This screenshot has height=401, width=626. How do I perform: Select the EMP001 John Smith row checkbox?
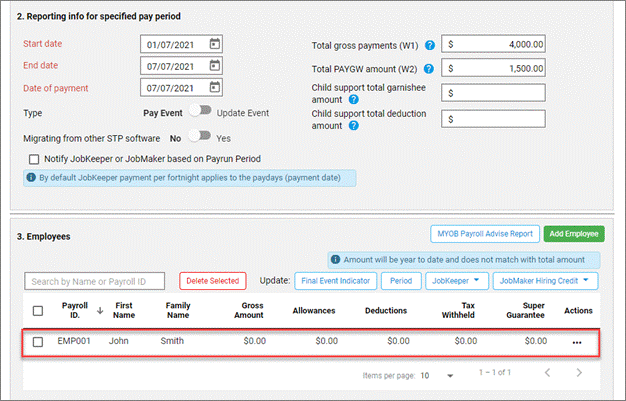(38, 342)
